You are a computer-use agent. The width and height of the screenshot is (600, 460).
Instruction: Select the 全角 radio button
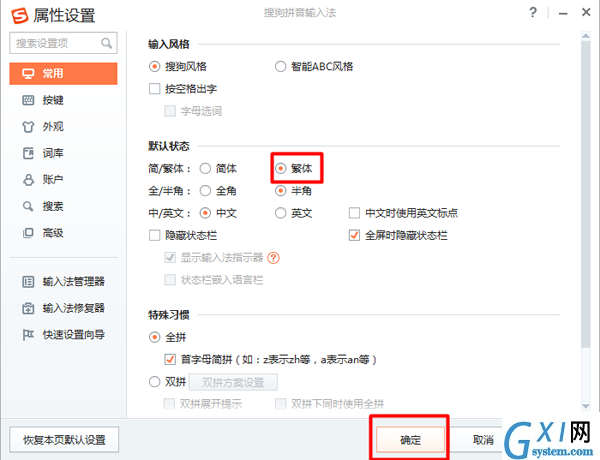205,191
